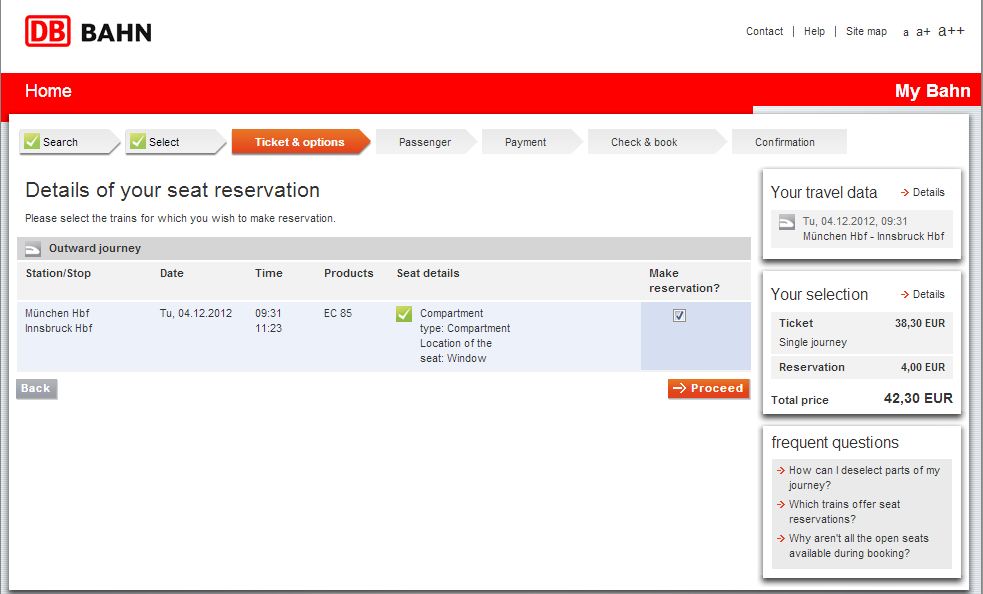Click the green check icon on Search step

tap(31, 141)
